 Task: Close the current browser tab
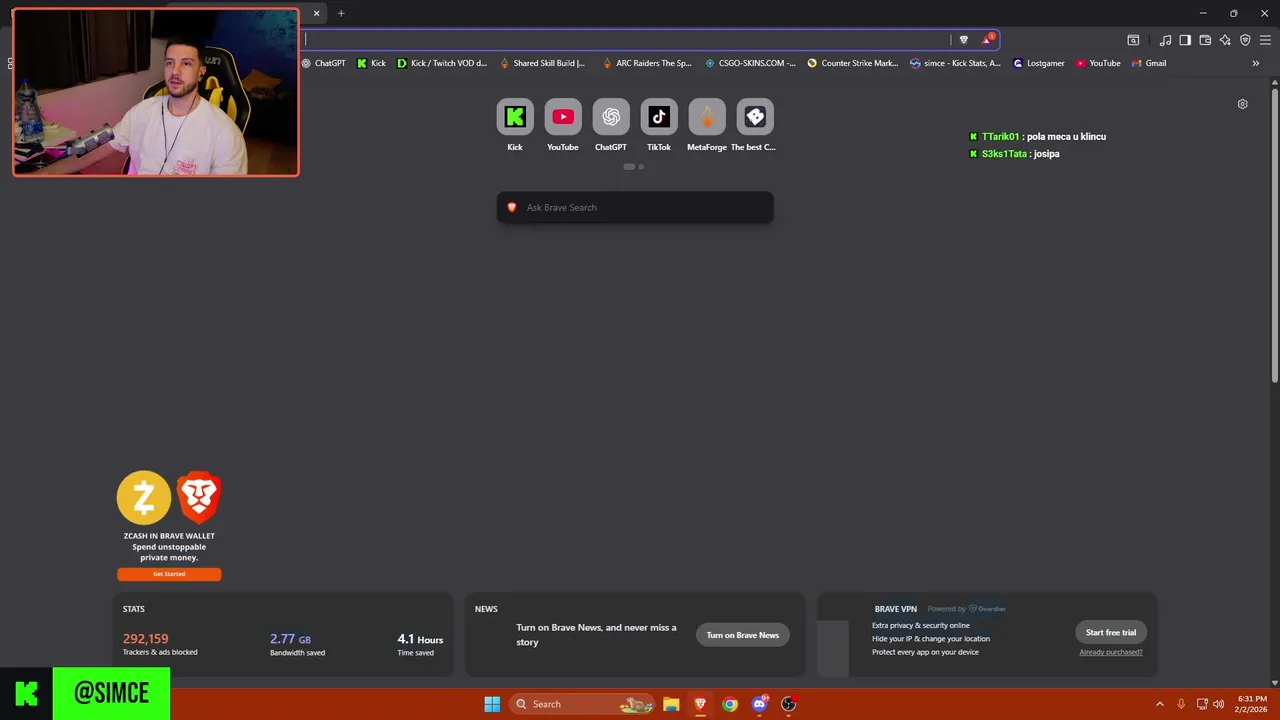[x=317, y=13]
